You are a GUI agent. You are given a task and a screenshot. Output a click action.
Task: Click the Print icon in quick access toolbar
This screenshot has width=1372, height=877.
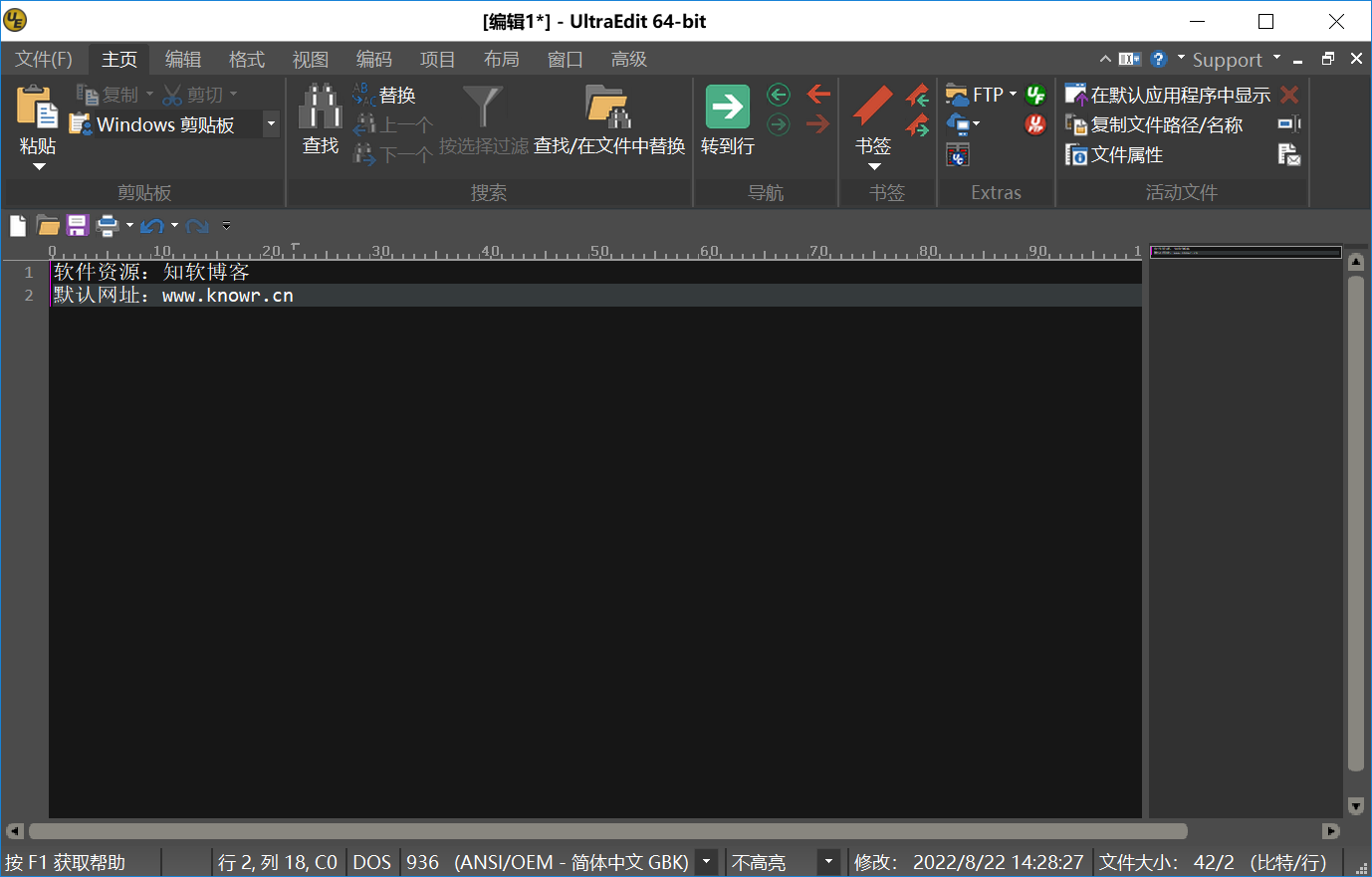(x=108, y=226)
